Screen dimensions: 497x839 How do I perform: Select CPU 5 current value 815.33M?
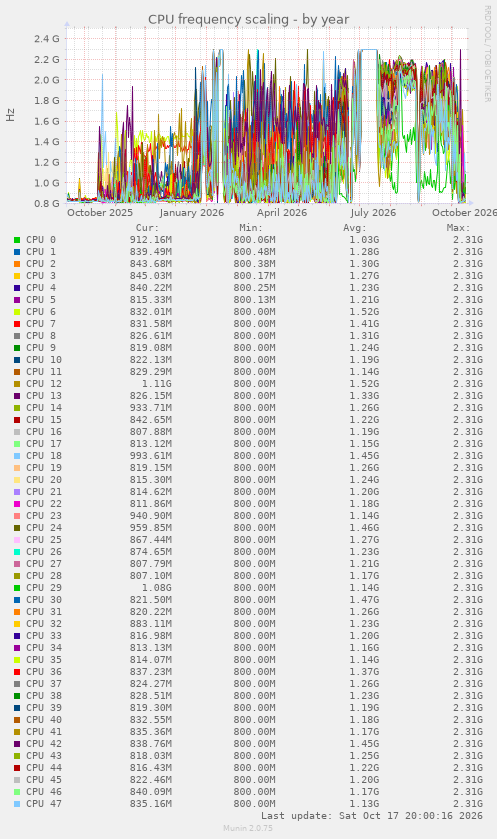pos(151,300)
